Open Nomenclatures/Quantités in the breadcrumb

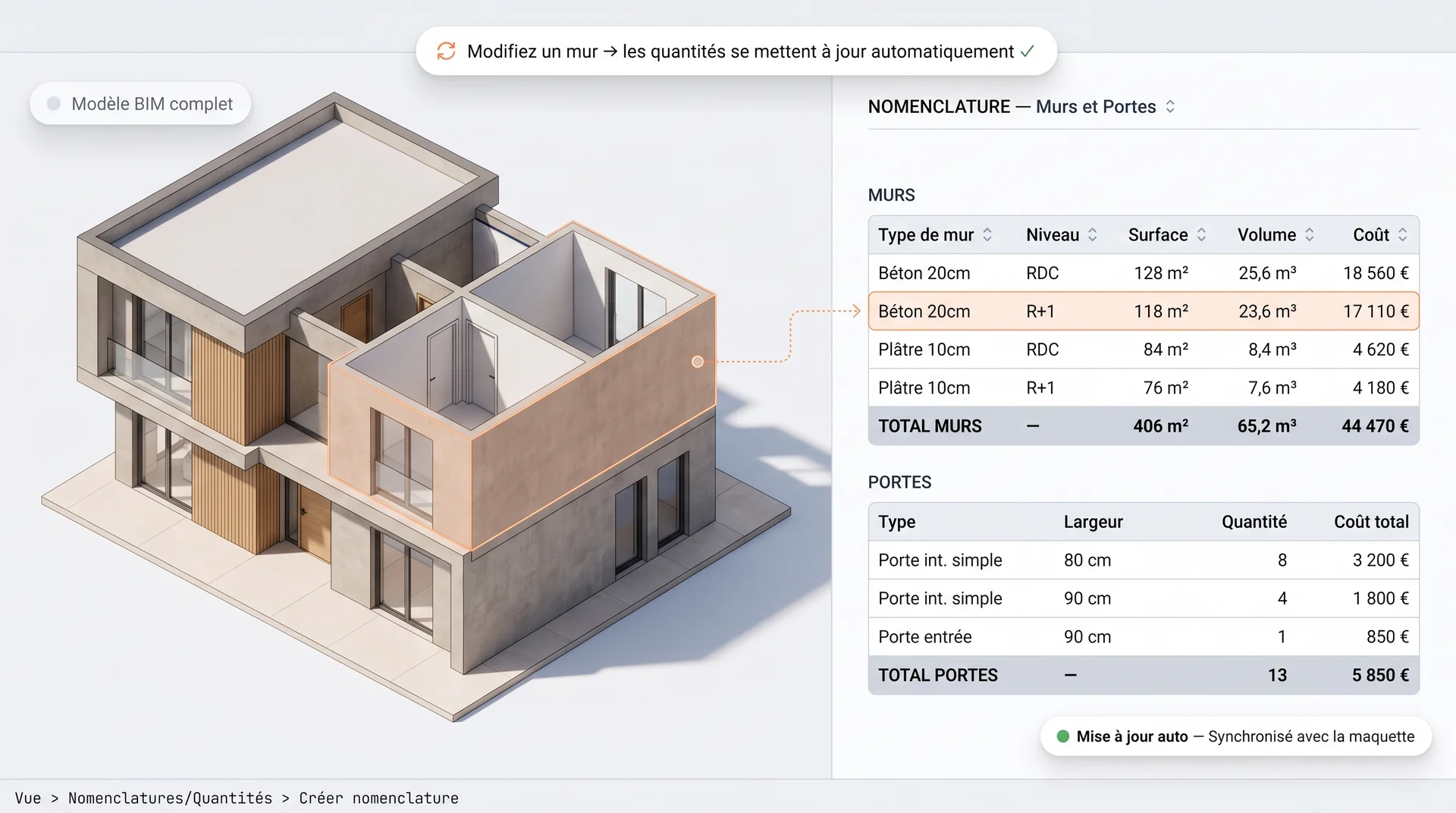170,798
